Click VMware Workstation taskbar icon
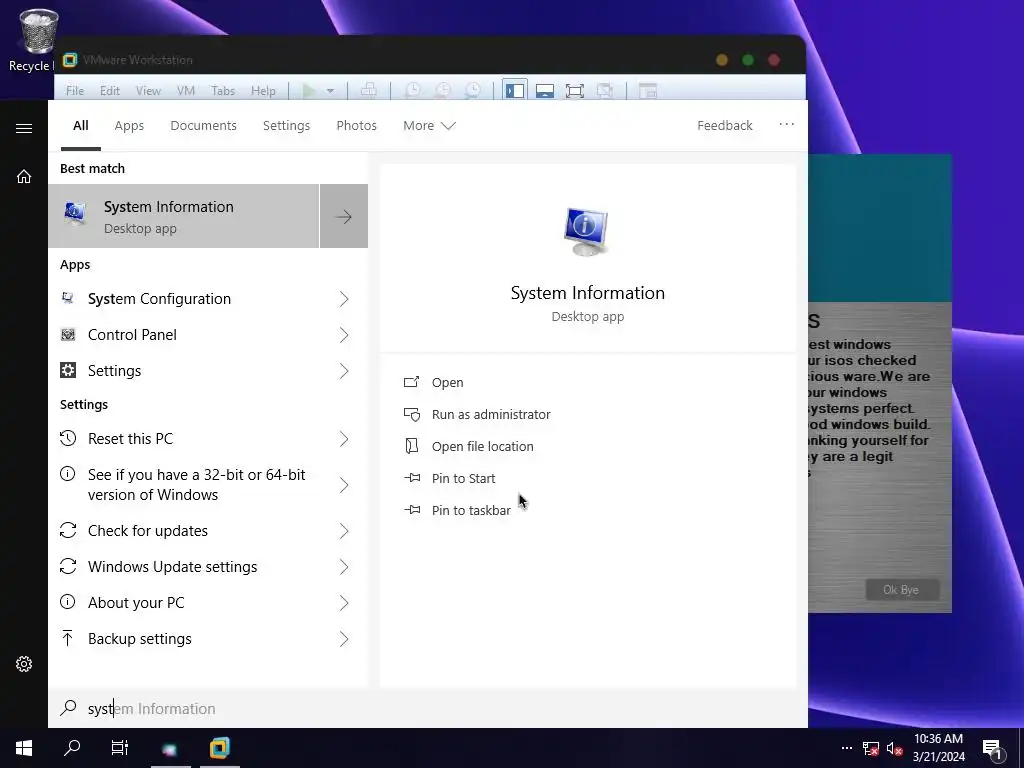The image size is (1024, 768). click(x=219, y=748)
